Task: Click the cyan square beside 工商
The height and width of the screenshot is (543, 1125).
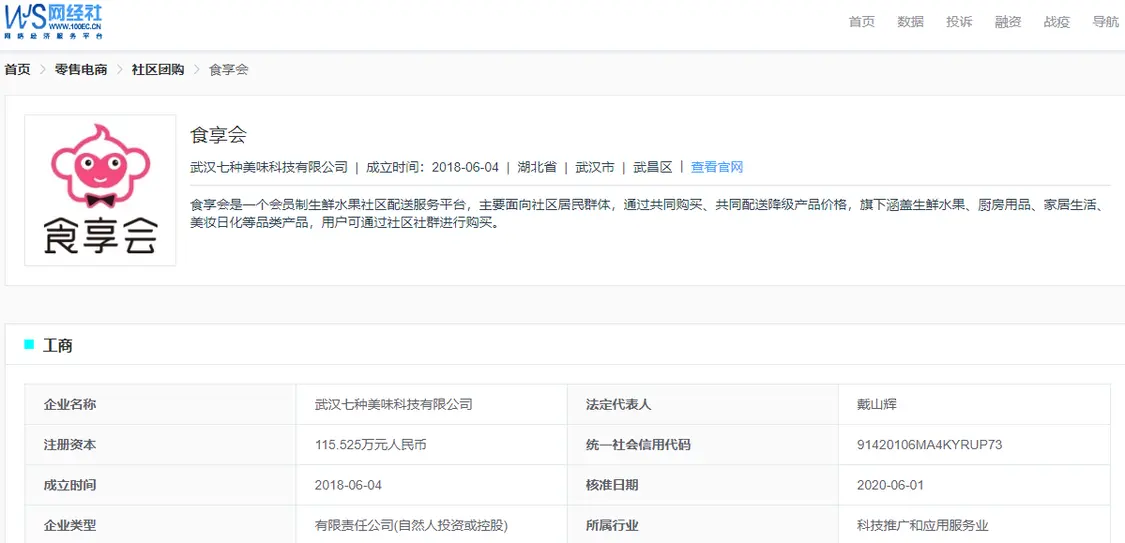Action: pyautogui.click(x=29, y=344)
